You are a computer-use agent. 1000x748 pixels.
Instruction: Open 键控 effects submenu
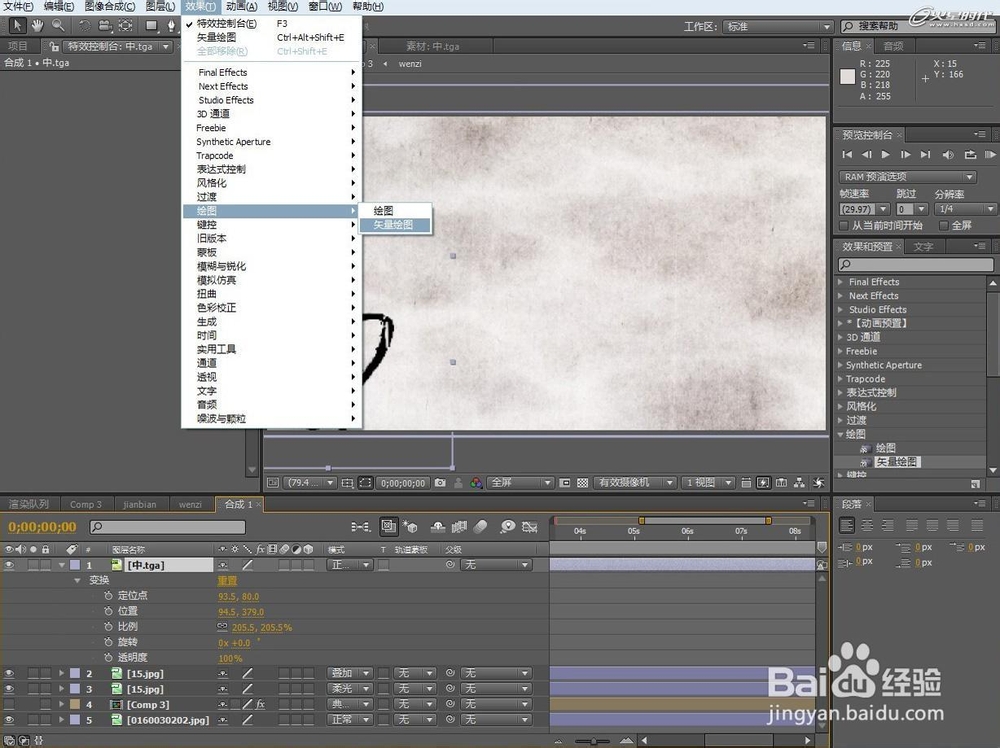[x=272, y=224]
